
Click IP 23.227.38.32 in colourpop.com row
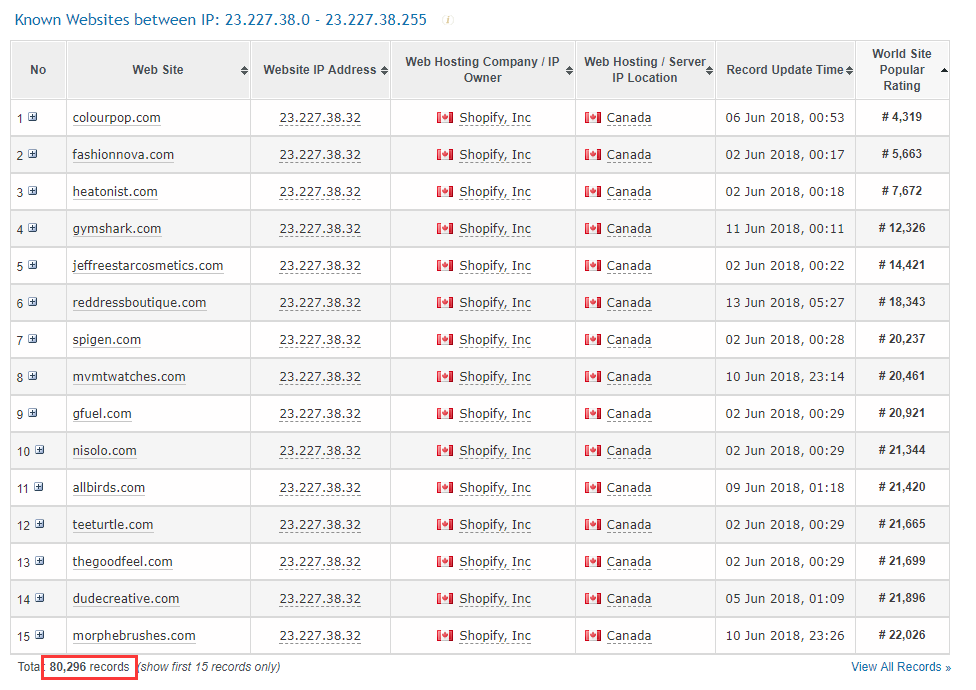click(x=320, y=118)
